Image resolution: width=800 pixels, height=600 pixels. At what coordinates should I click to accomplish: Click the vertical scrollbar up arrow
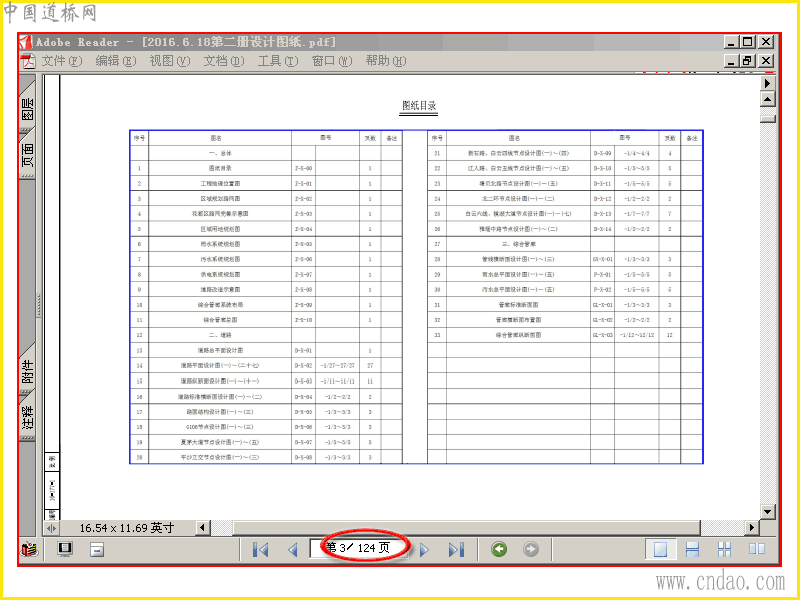(x=768, y=99)
